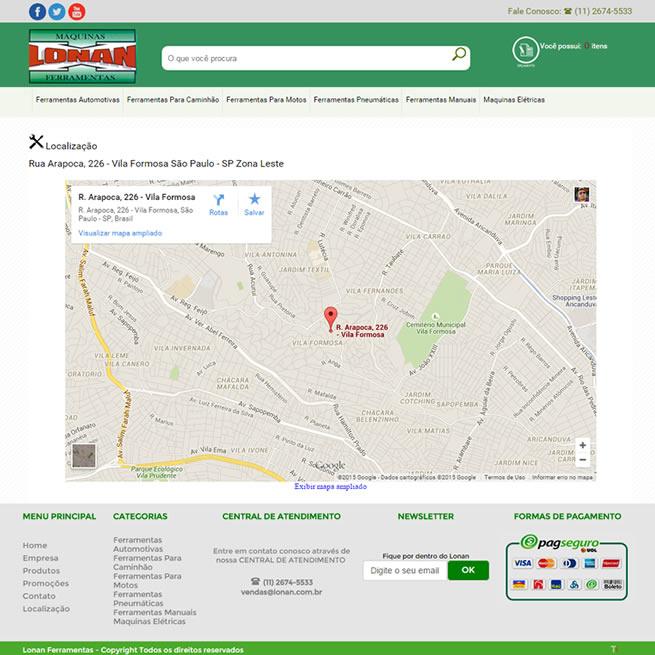Click the Boleto payment icon
Viewport: 655px width, 655px height.
click(x=612, y=584)
